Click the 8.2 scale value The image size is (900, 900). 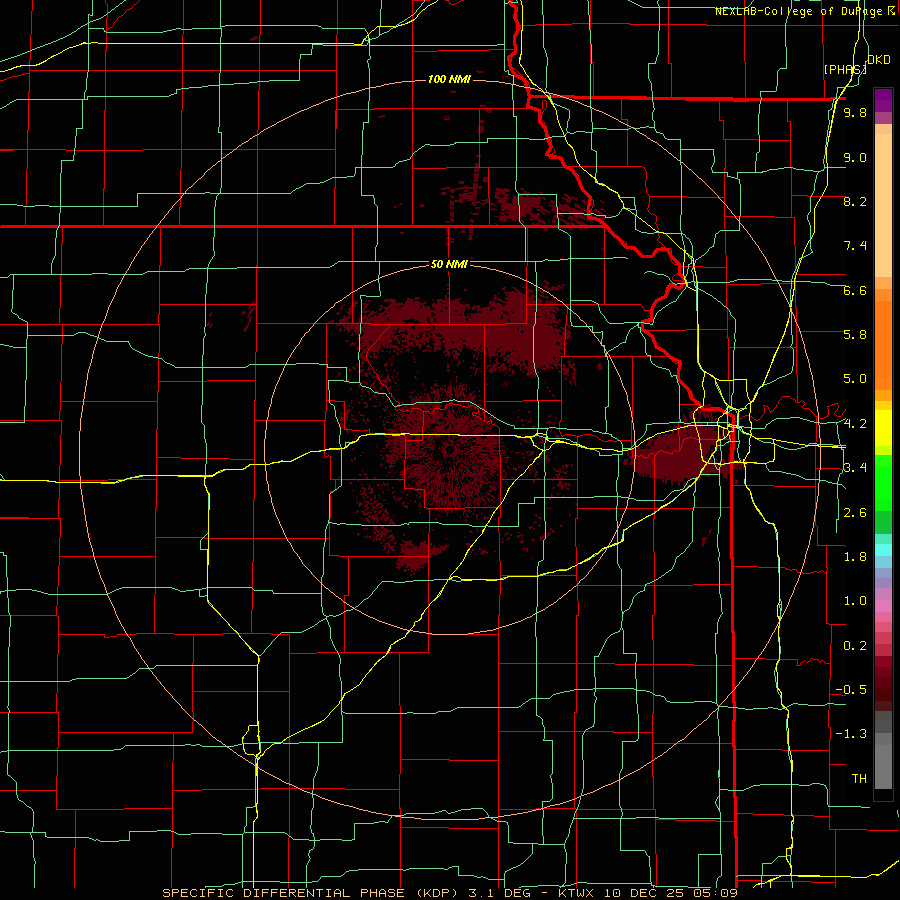tap(855, 202)
